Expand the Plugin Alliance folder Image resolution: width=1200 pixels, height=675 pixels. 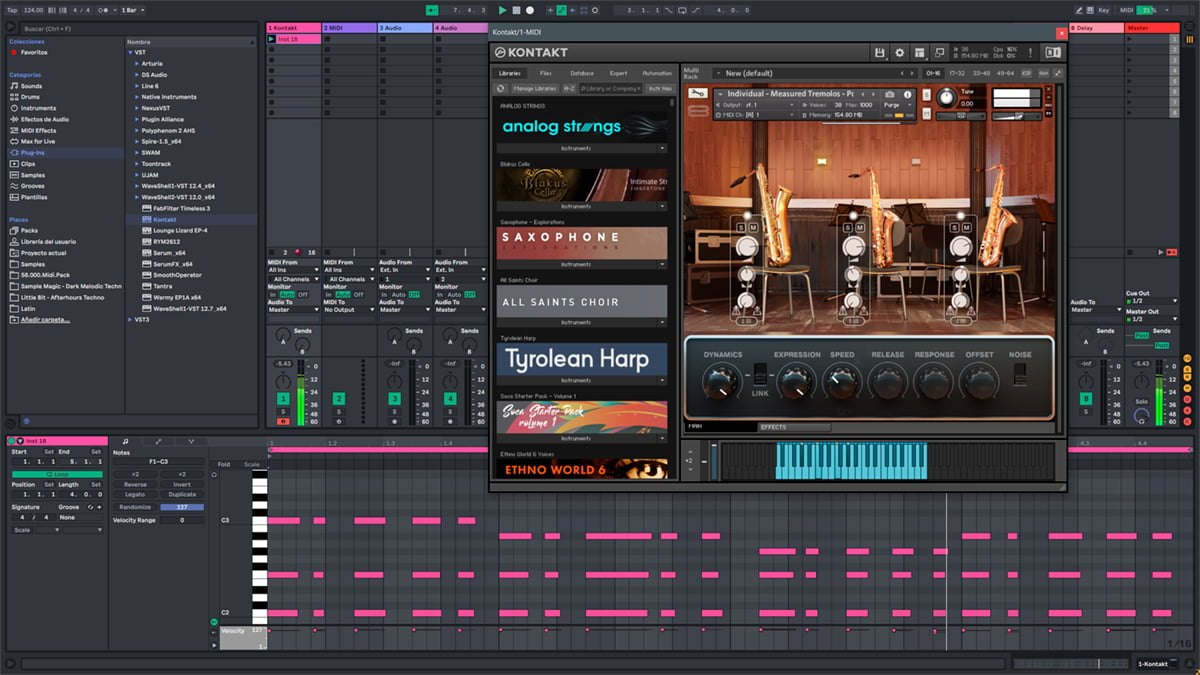[137, 119]
